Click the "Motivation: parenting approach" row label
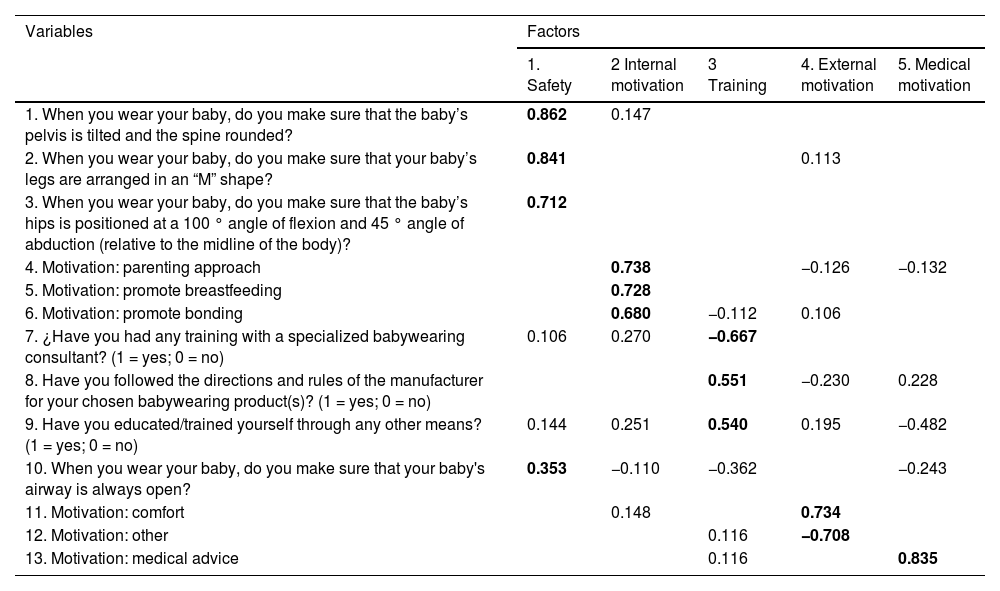 coord(143,268)
